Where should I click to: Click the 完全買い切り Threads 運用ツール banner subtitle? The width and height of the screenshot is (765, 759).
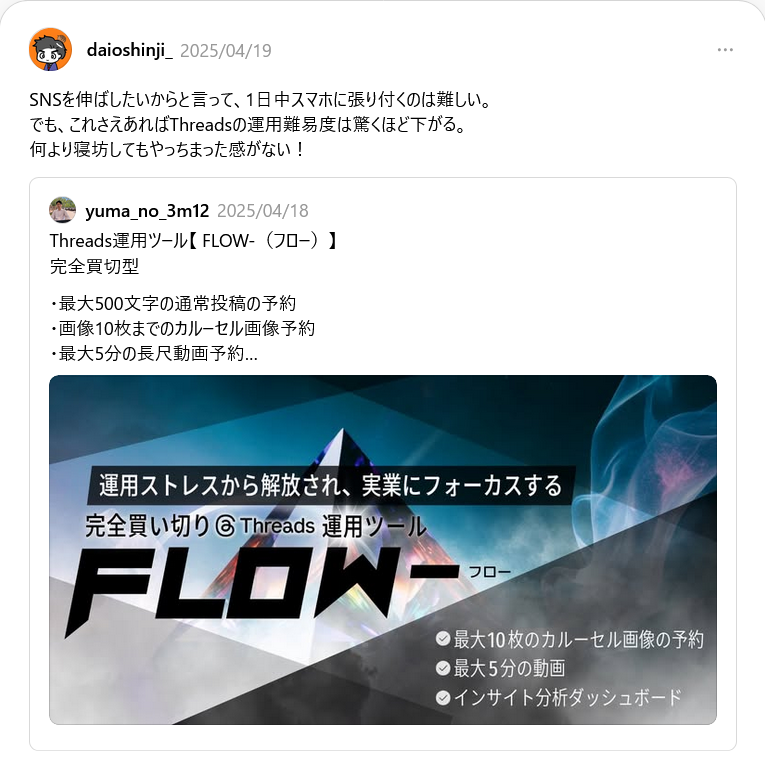click(256, 527)
